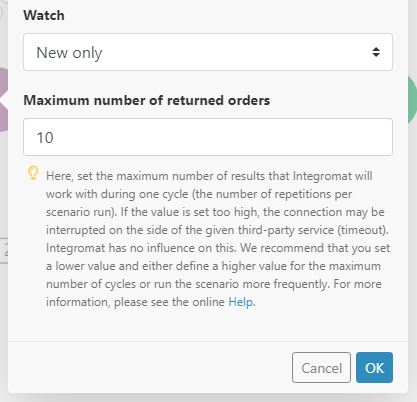Click empty footer area left of Cancel
This screenshot has width=417, height=402.
pos(150,368)
